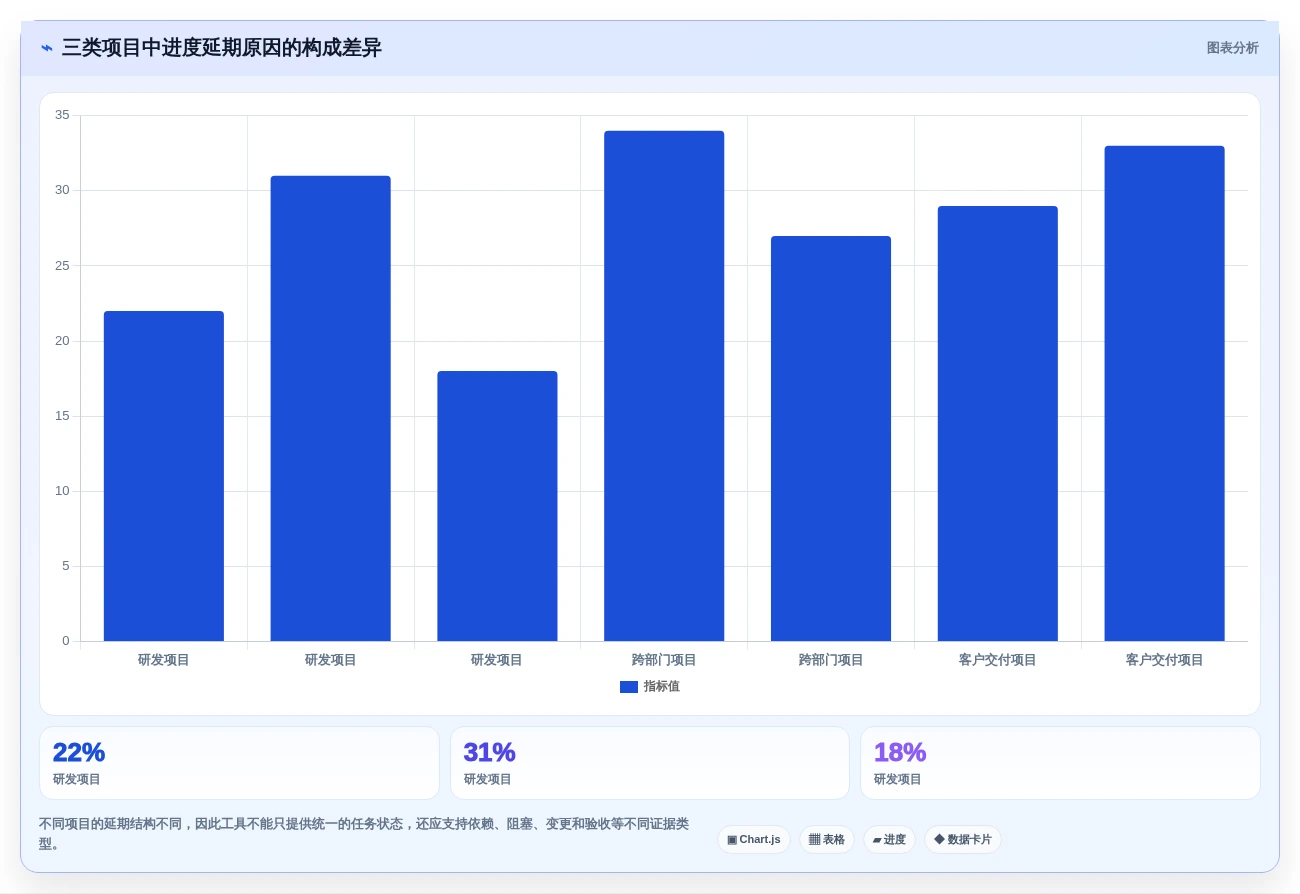Open the 18% 研发项目 stat card
Image resolution: width=1300 pixels, height=894 pixels.
1060,763
